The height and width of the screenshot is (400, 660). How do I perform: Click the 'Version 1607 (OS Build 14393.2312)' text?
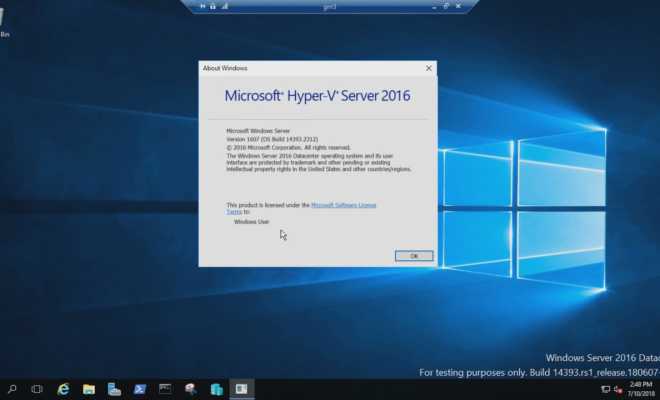272,139
